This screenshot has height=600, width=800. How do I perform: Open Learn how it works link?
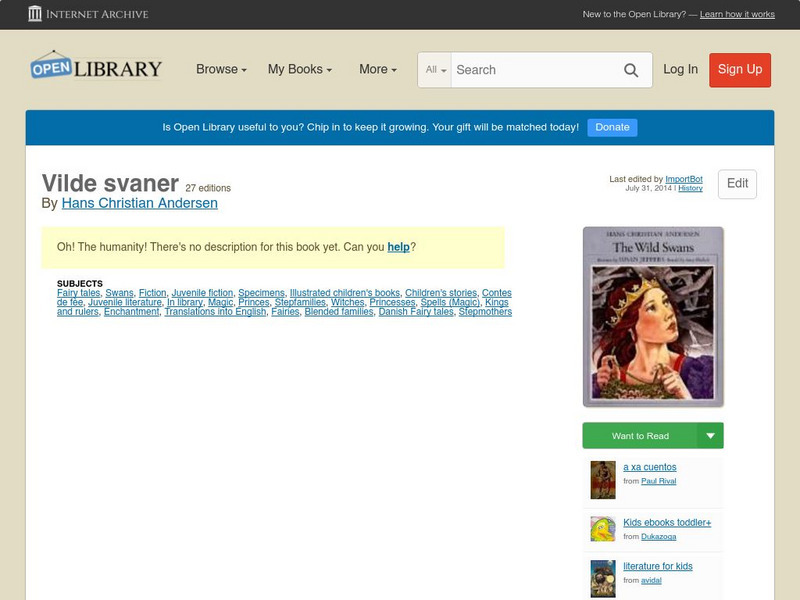(x=737, y=14)
